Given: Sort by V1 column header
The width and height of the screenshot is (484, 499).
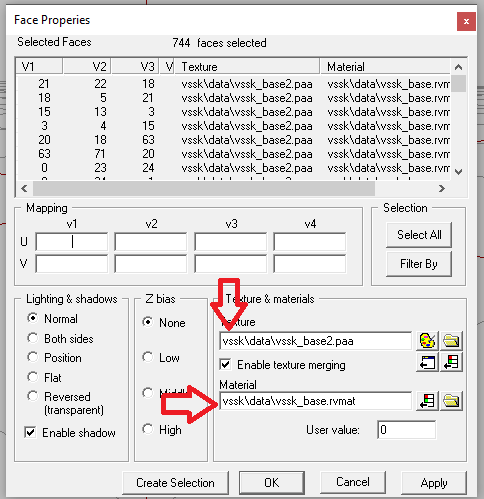Looking at the screenshot, I should click(39, 66).
